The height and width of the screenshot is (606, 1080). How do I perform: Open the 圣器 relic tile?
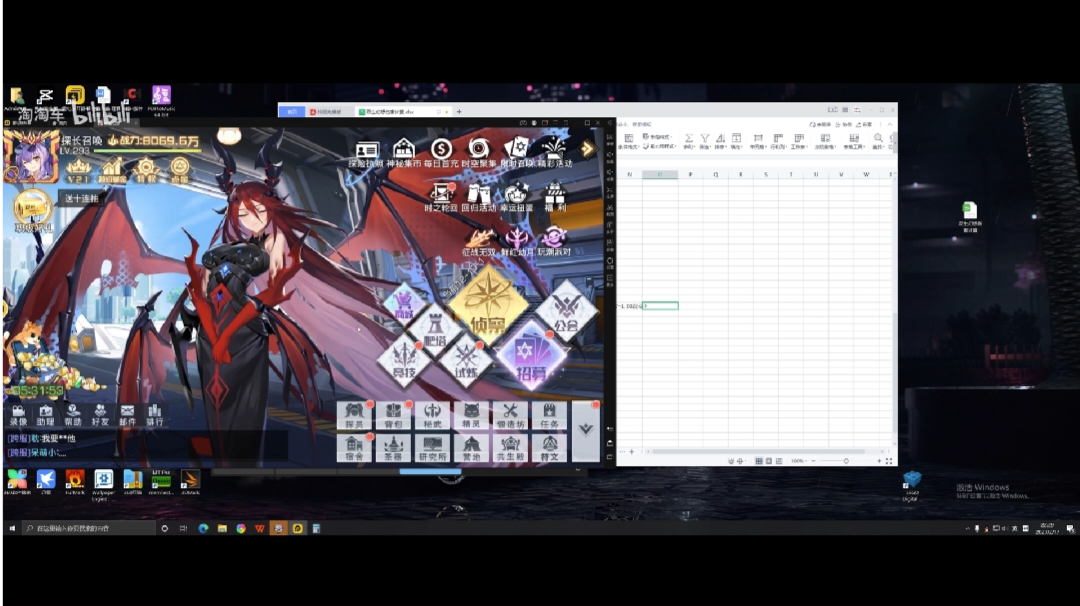pyautogui.click(x=393, y=448)
